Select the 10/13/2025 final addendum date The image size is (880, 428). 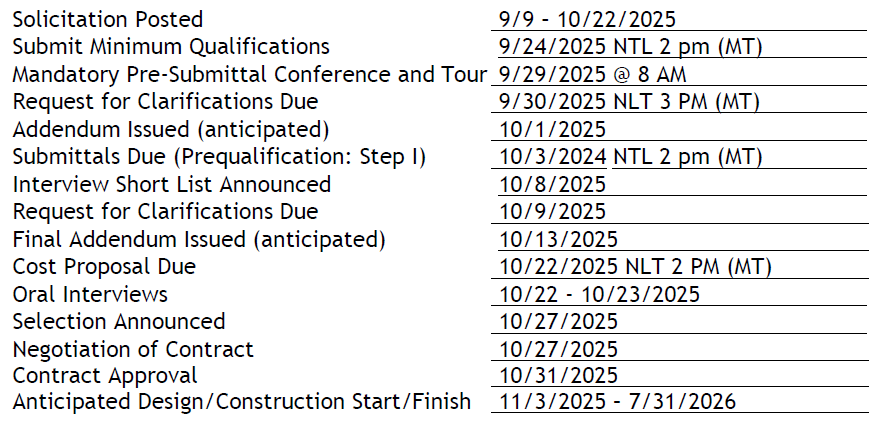[x=558, y=240]
